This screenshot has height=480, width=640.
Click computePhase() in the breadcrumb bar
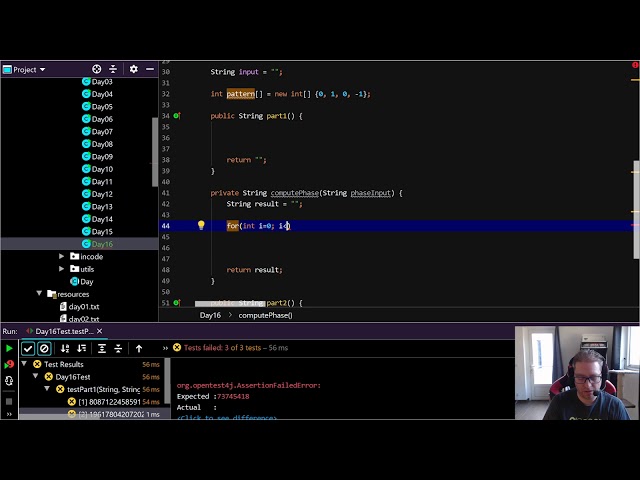265,315
